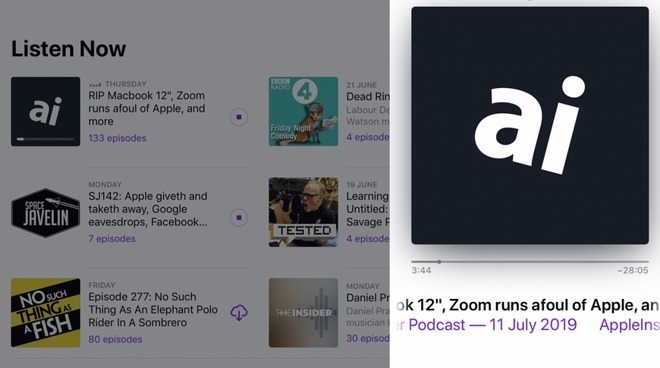This screenshot has width=660, height=368.
Task: Select the RIP Macbook 12" episode title
Action: click(x=147, y=109)
